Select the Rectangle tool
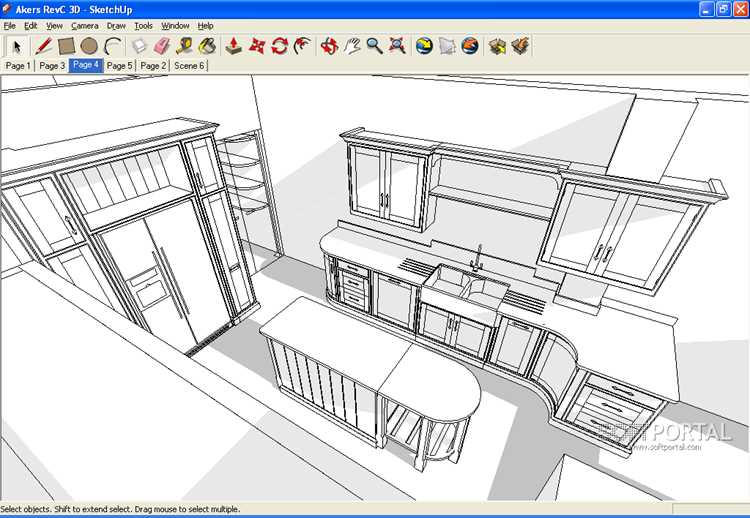This screenshot has height=518, width=750. pos(66,46)
